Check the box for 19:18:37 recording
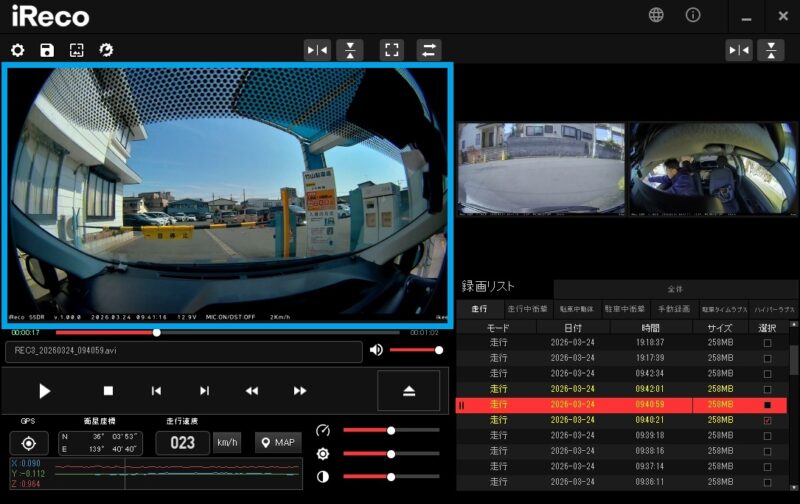Viewport: 800px width, 504px height. (767, 343)
